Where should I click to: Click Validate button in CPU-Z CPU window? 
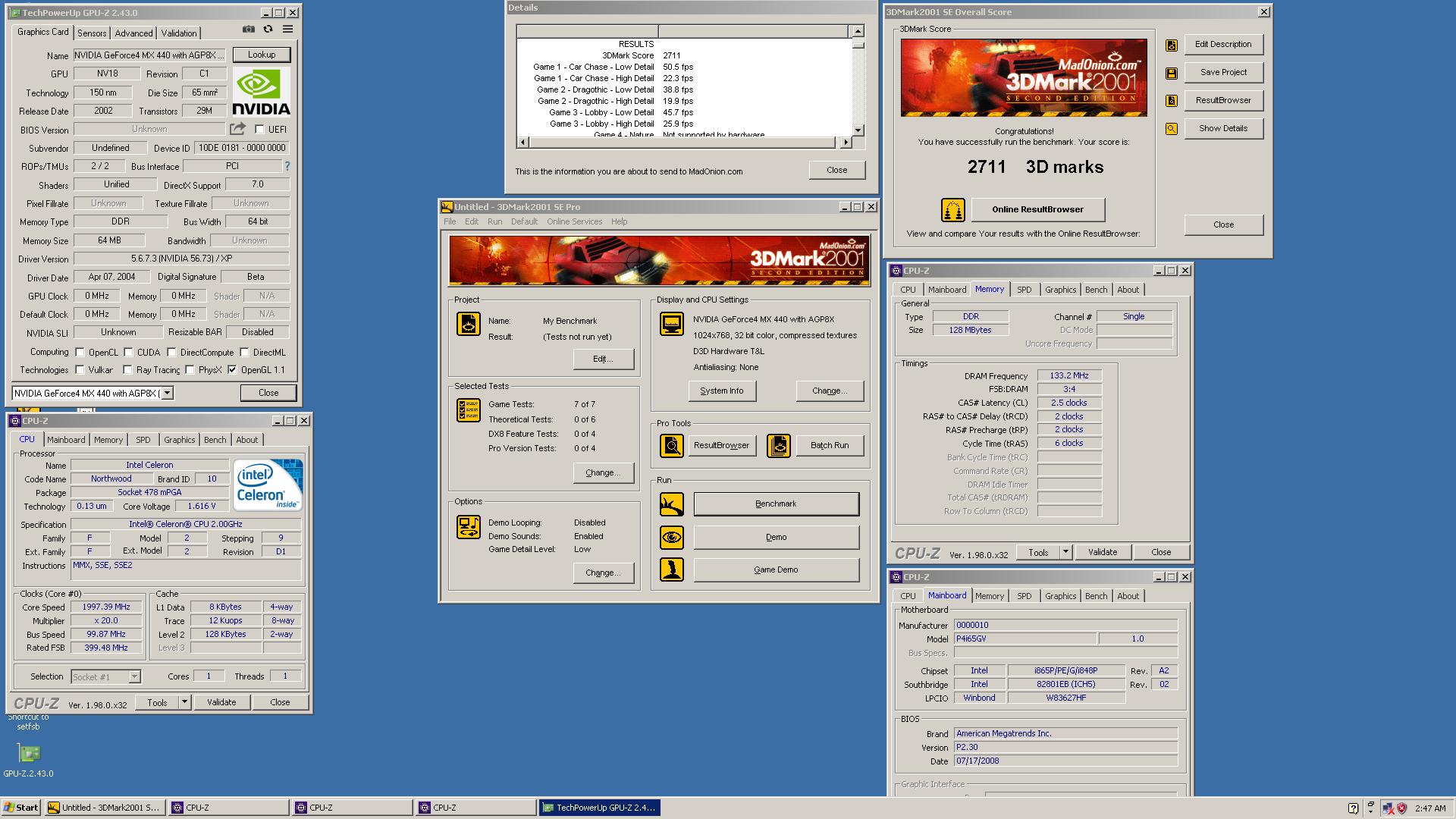[x=221, y=702]
